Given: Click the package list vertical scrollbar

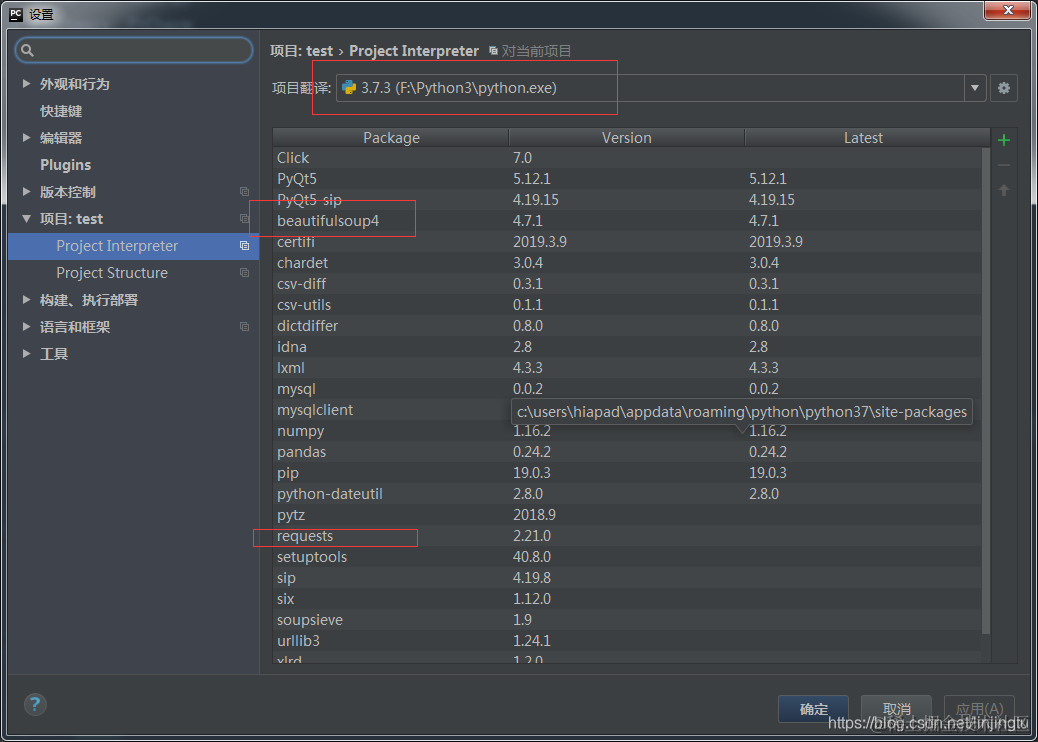Looking at the screenshot, I should point(986,391).
